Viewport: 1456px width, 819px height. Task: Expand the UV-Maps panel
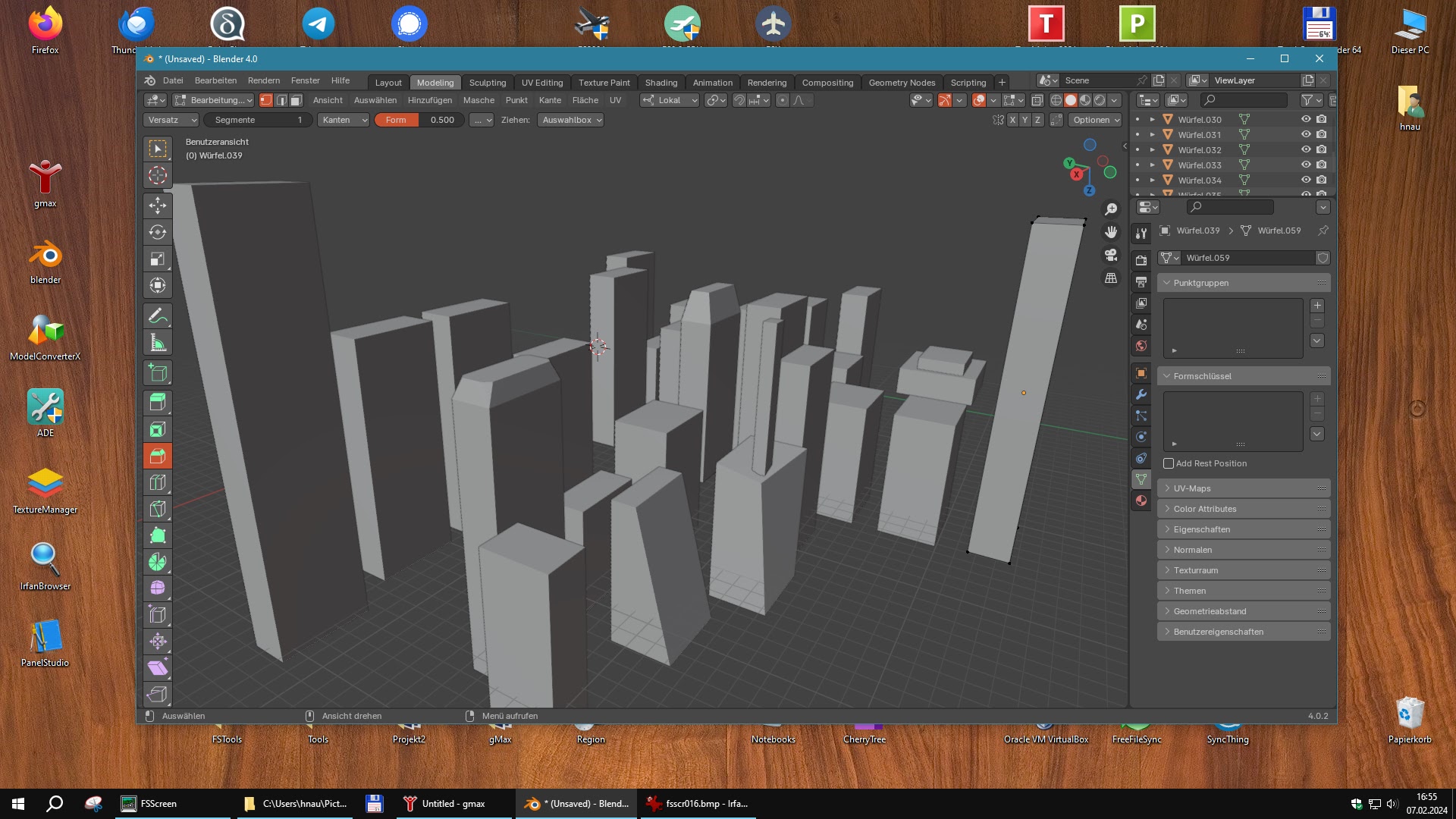(1244, 488)
